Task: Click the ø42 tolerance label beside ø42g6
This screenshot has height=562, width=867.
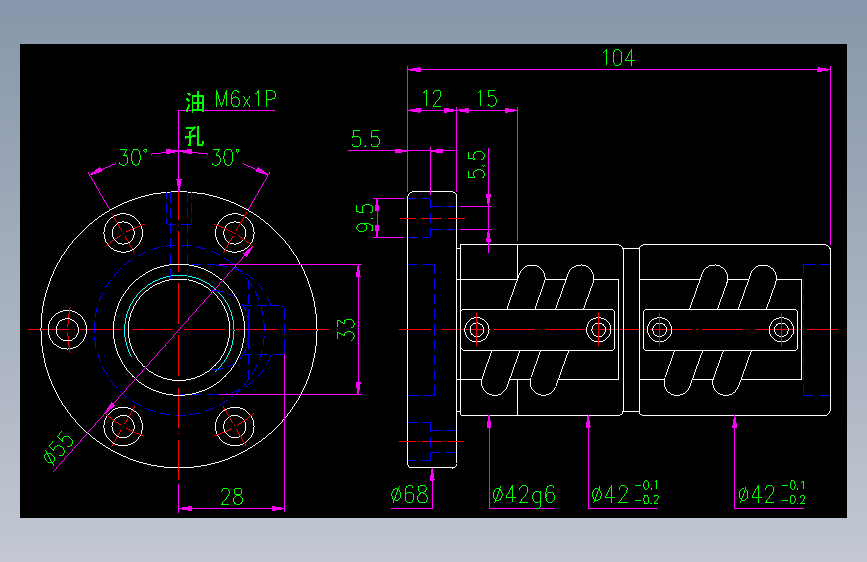Action: point(625,493)
